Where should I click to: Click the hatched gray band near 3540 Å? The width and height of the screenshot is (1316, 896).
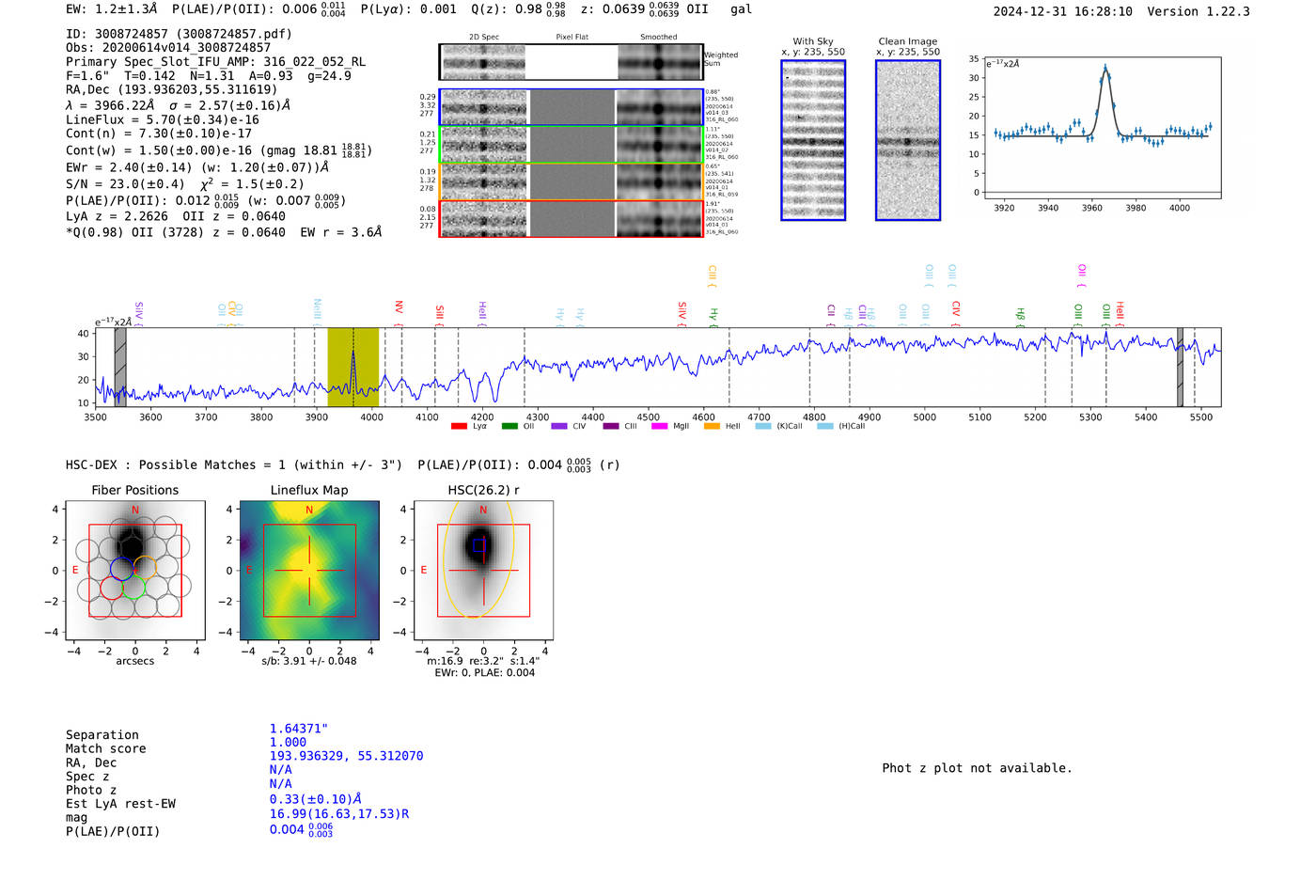click(x=120, y=368)
